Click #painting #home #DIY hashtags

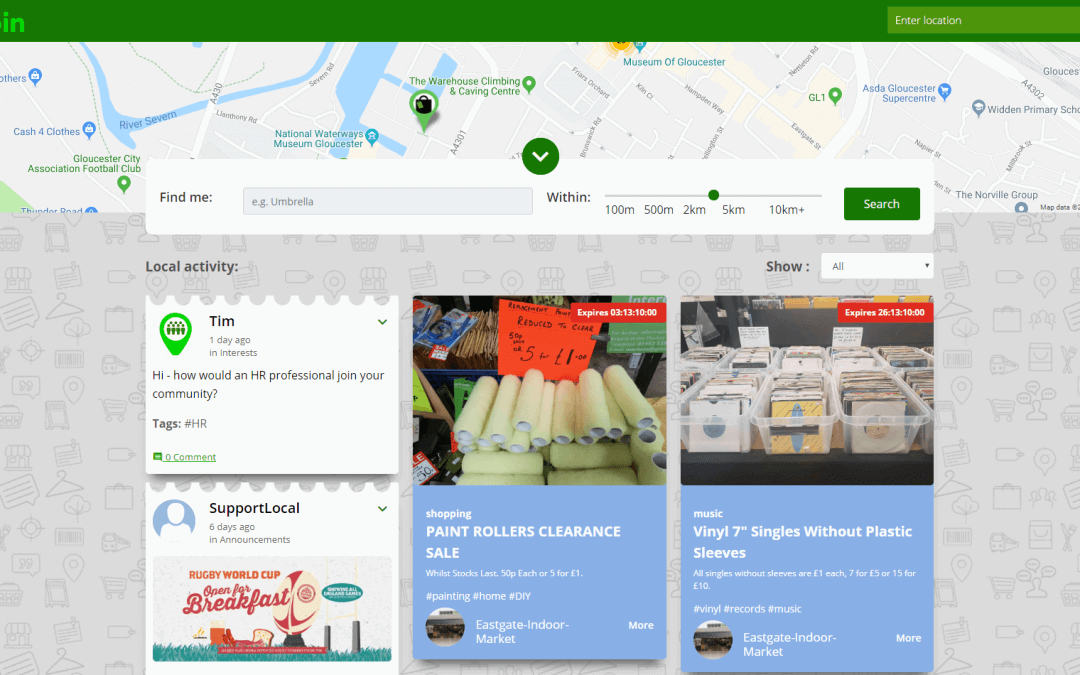[x=478, y=596]
